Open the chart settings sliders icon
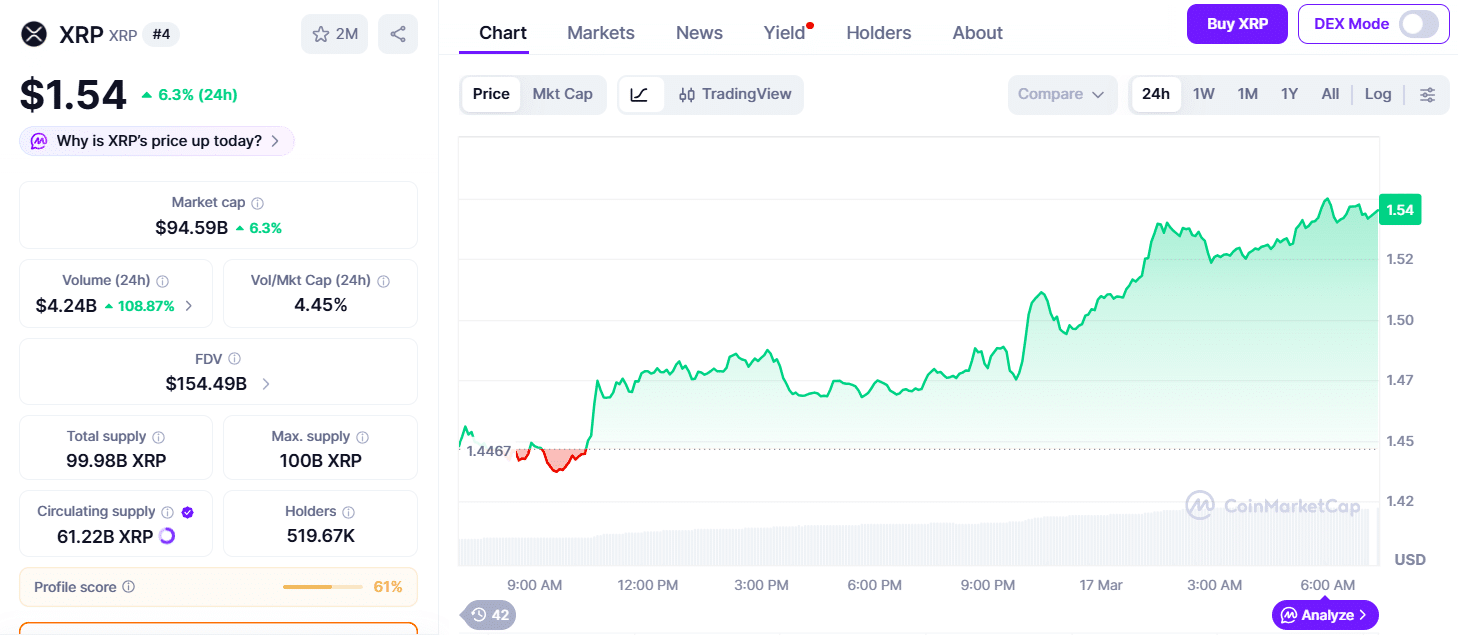The image size is (1458, 635). point(1427,95)
